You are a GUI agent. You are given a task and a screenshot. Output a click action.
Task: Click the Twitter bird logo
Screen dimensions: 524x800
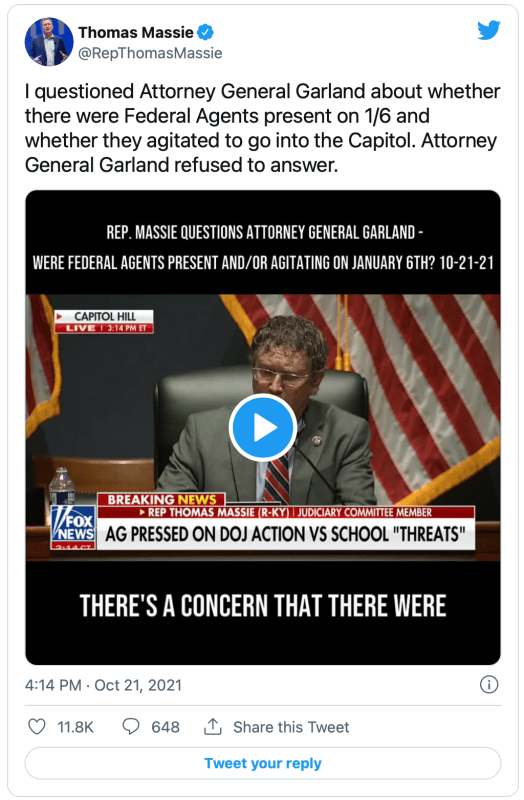(x=488, y=31)
